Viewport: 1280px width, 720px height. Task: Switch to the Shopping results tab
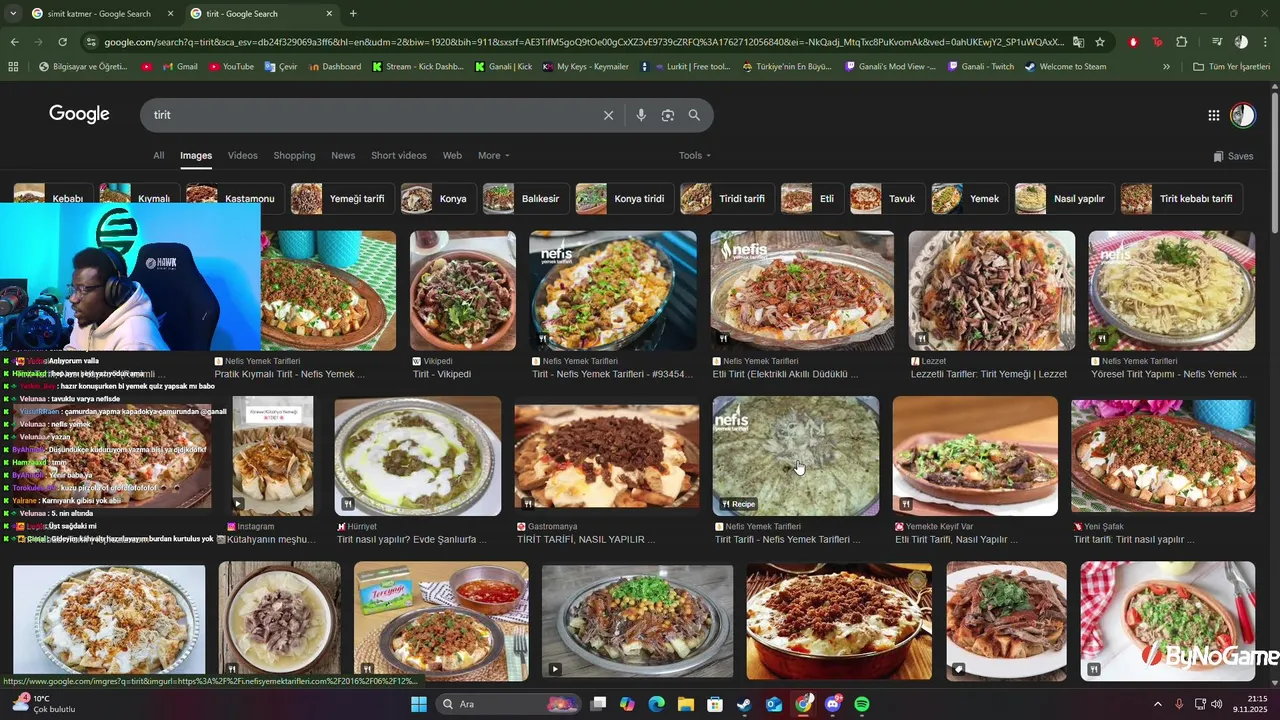click(294, 155)
